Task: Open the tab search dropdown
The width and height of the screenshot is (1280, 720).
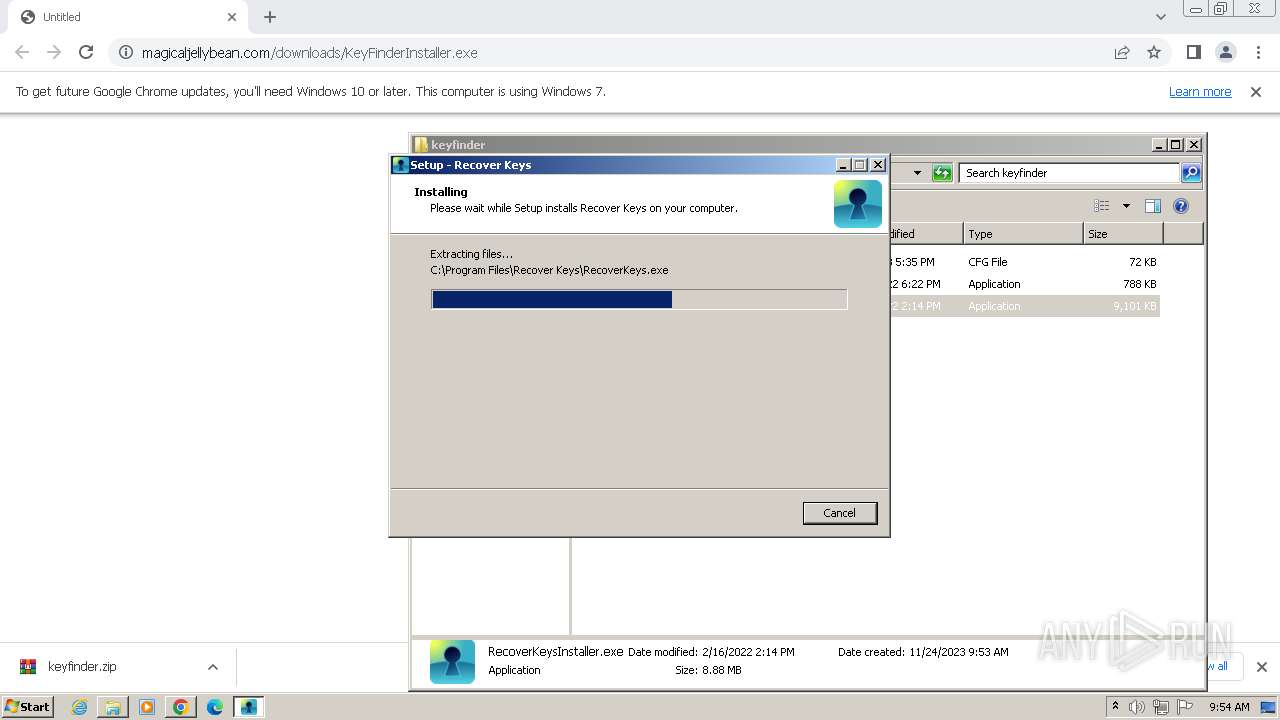Action: [1160, 17]
